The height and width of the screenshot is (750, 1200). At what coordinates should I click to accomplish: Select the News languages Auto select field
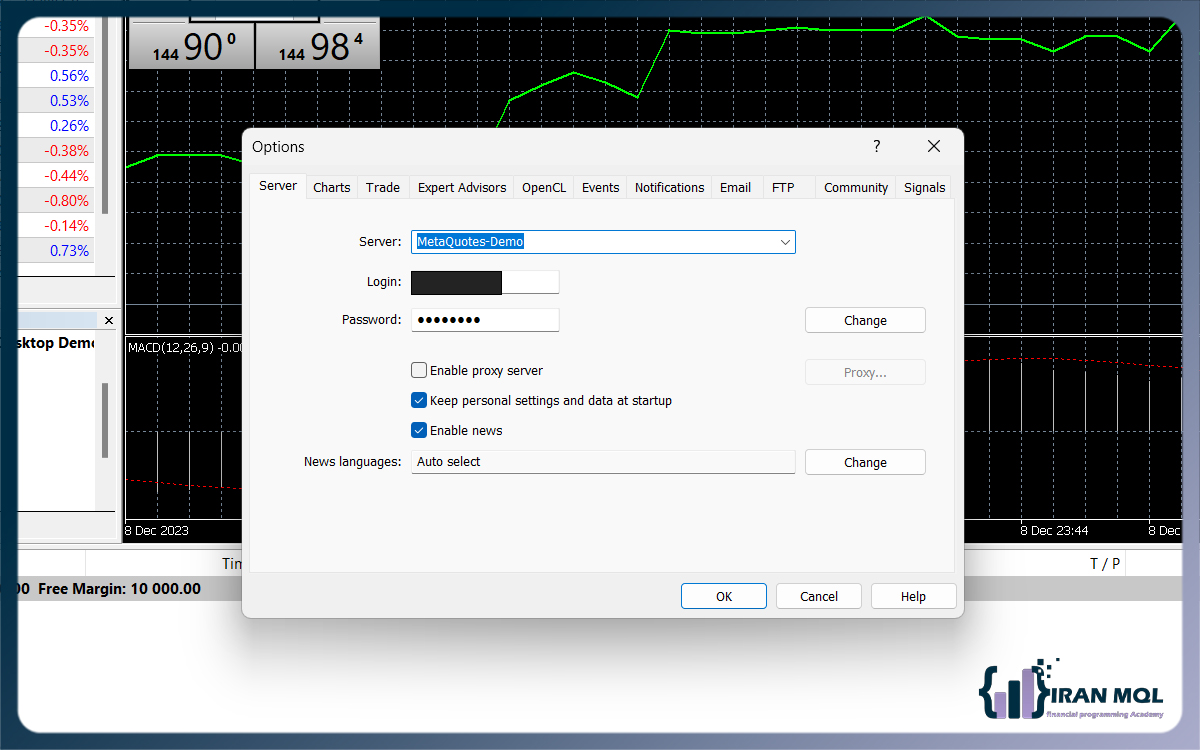603,462
